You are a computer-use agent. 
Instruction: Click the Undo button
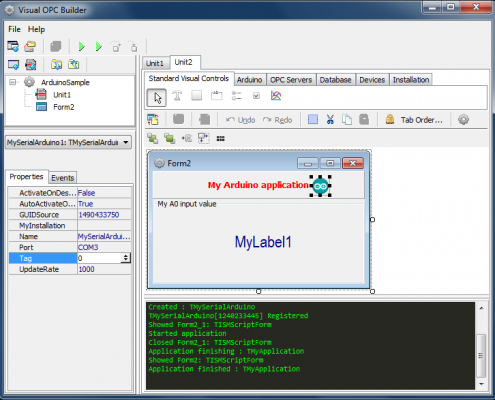pos(241,120)
